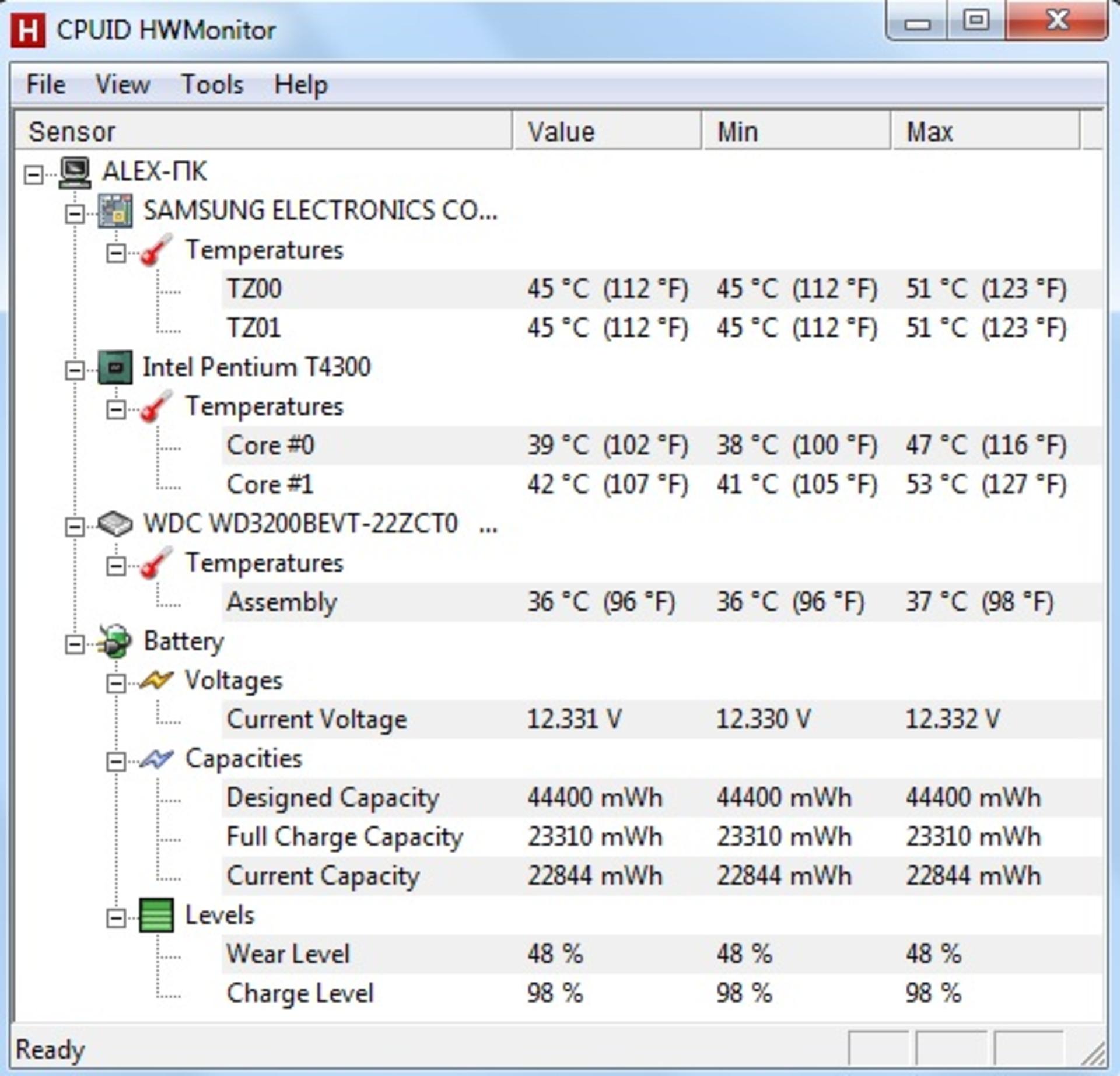Select the Current Capacity row
The height and width of the screenshot is (1076, 1120).
coord(661,877)
